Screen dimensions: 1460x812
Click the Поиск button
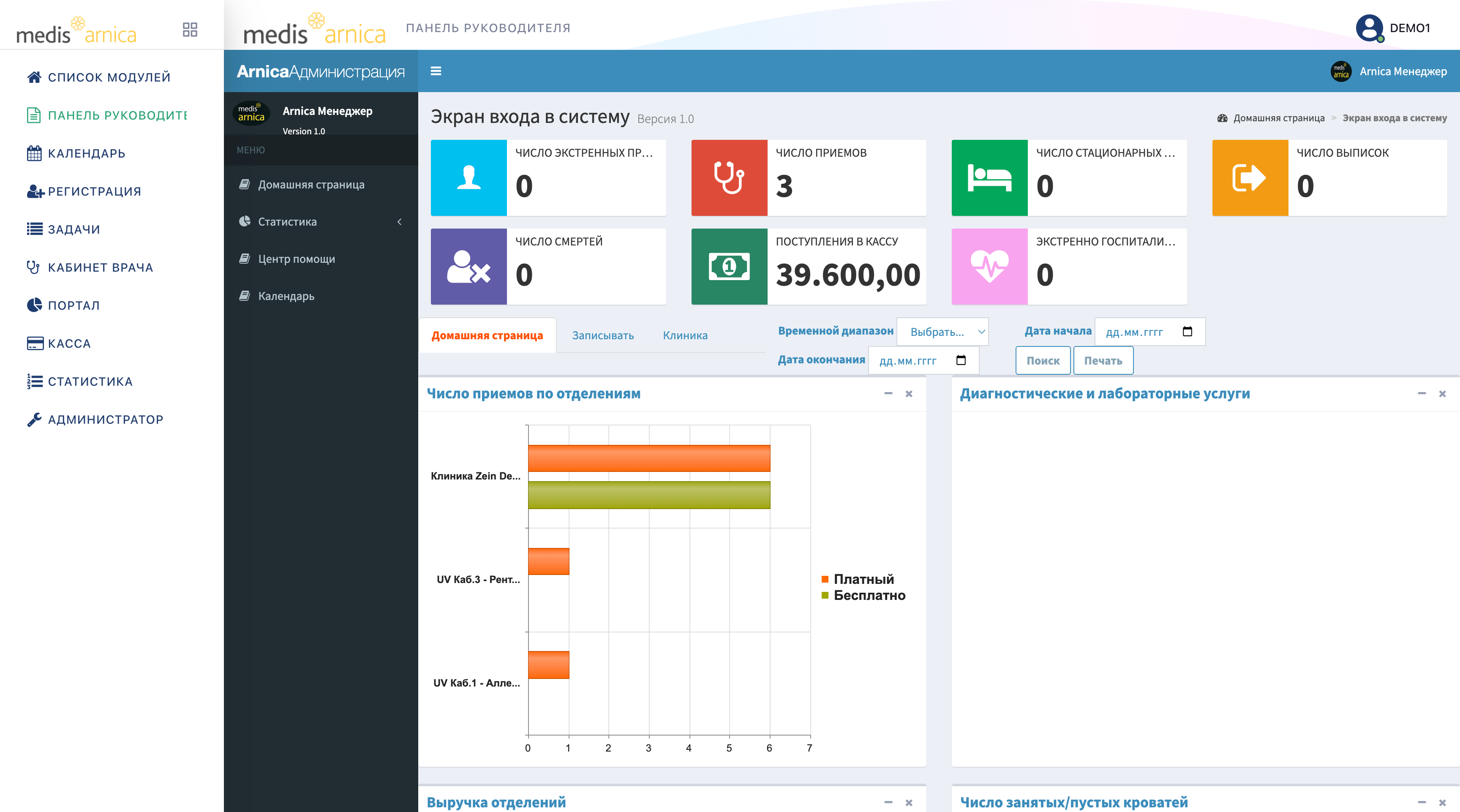click(x=1043, y=360)
